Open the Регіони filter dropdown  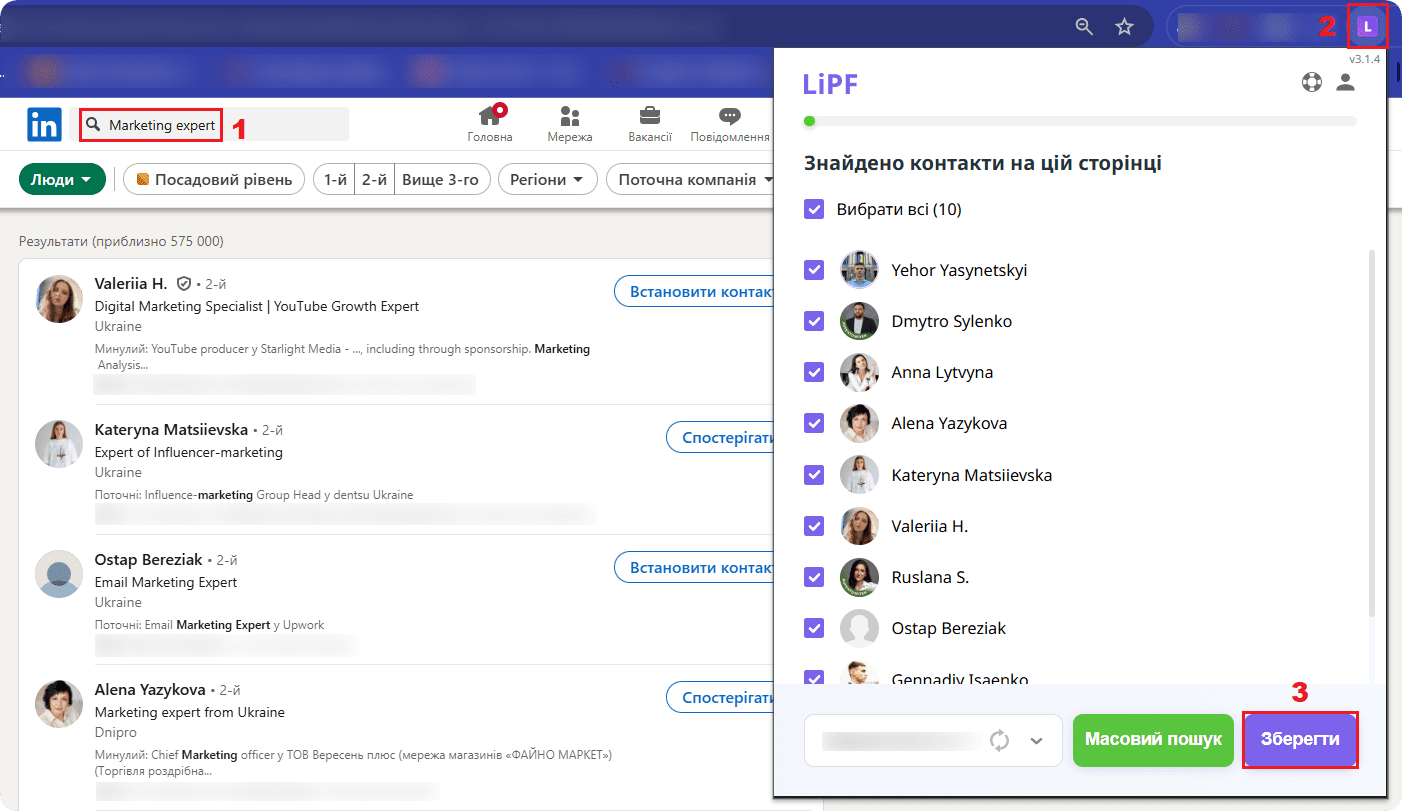click(x=547, y=180)
